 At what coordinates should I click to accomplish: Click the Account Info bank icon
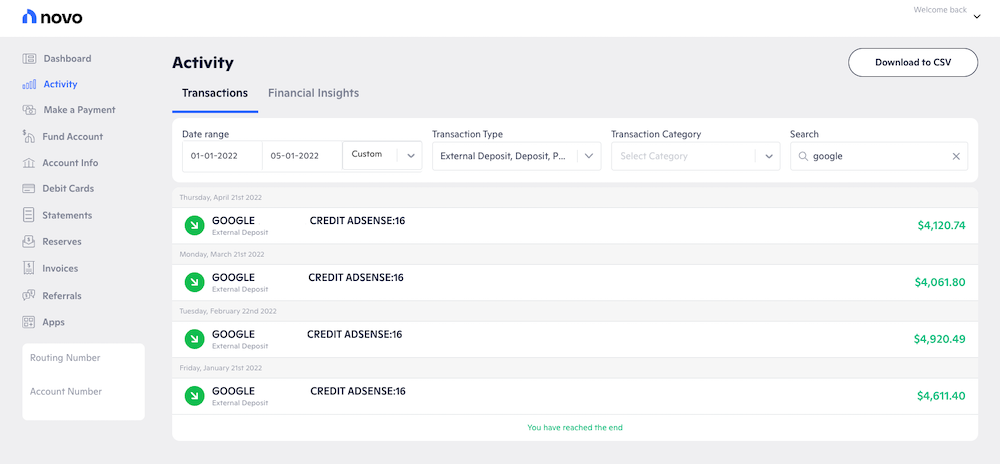click(29, 163)
